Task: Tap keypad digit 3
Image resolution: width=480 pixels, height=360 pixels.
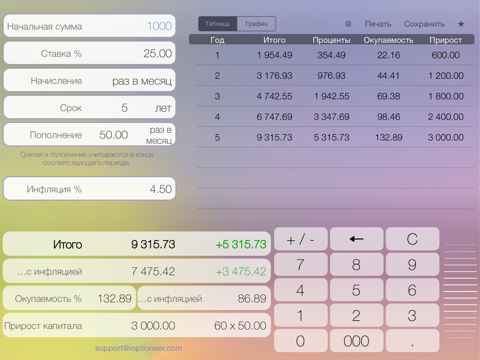Action: [412, 315]
